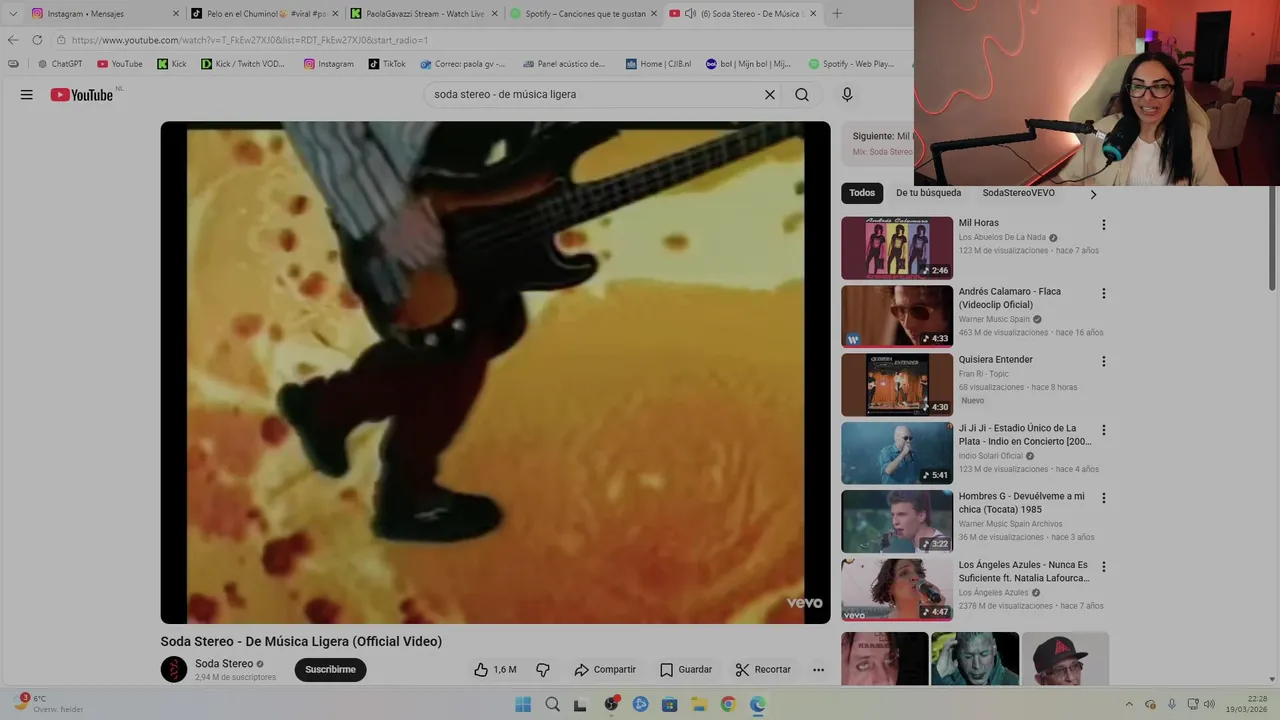This screenshot has width=1280, height=720.
Task: Open Quisiera Entender thumbnail
Action: pyautogui.click(x=897, y=384)
